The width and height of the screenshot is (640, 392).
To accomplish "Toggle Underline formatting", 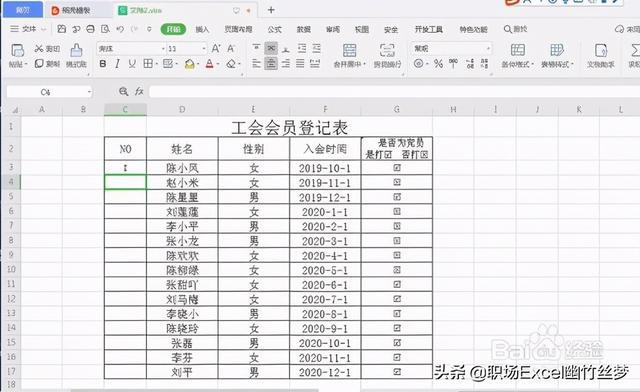I will (x=132, y=64).
